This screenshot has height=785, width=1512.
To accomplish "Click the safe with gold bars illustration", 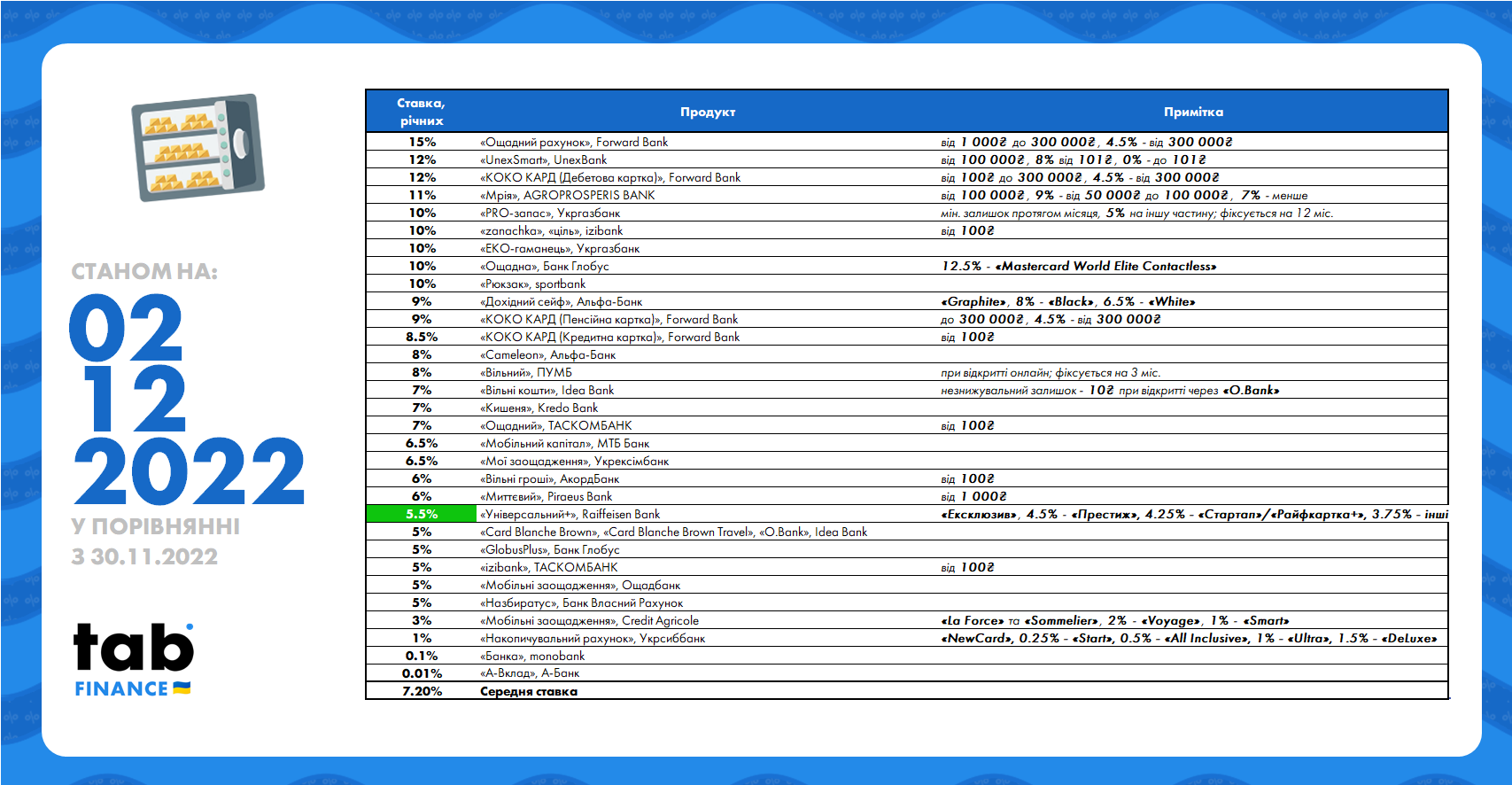I will [198, 148].
